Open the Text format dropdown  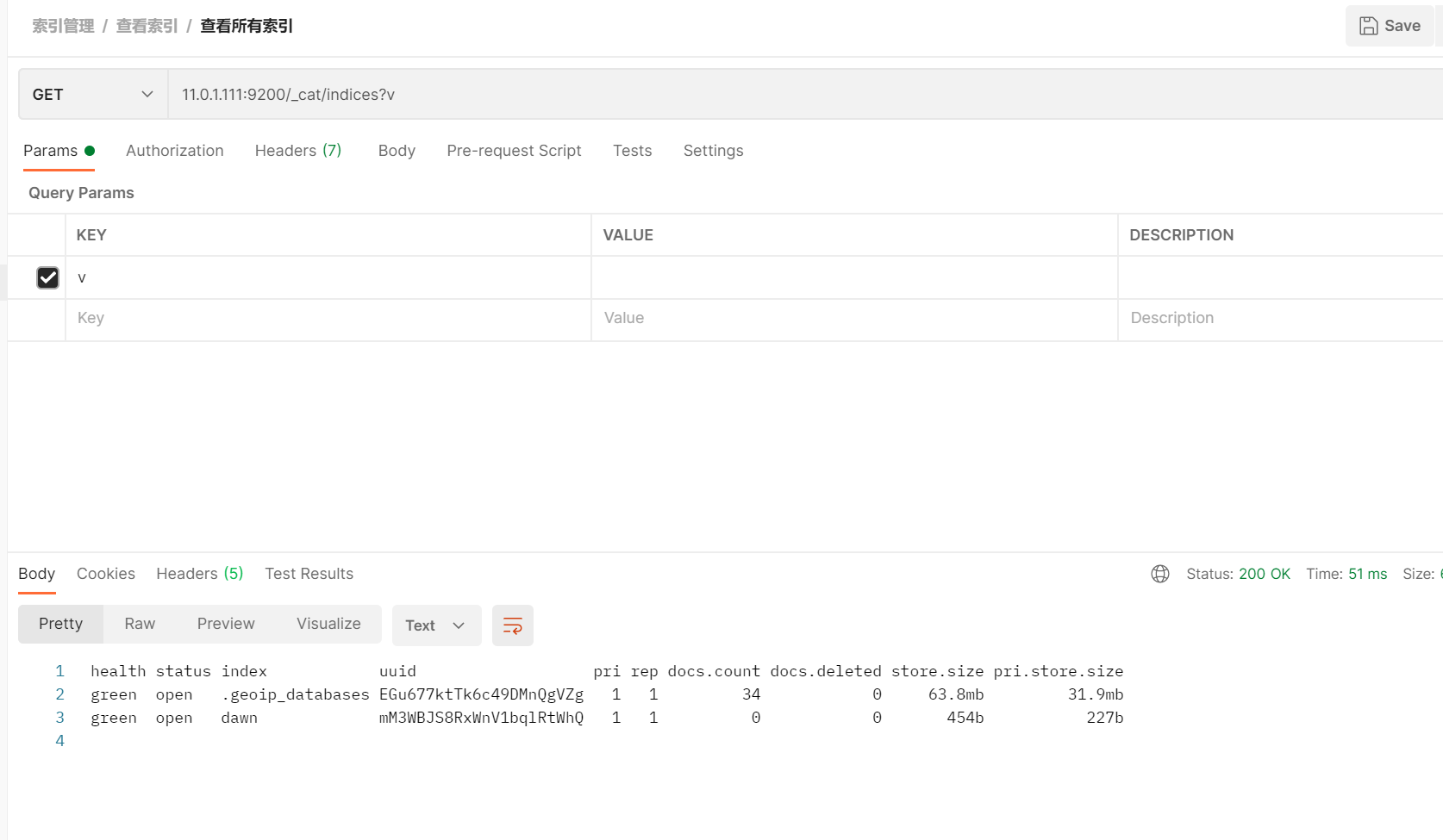point(436,625)
